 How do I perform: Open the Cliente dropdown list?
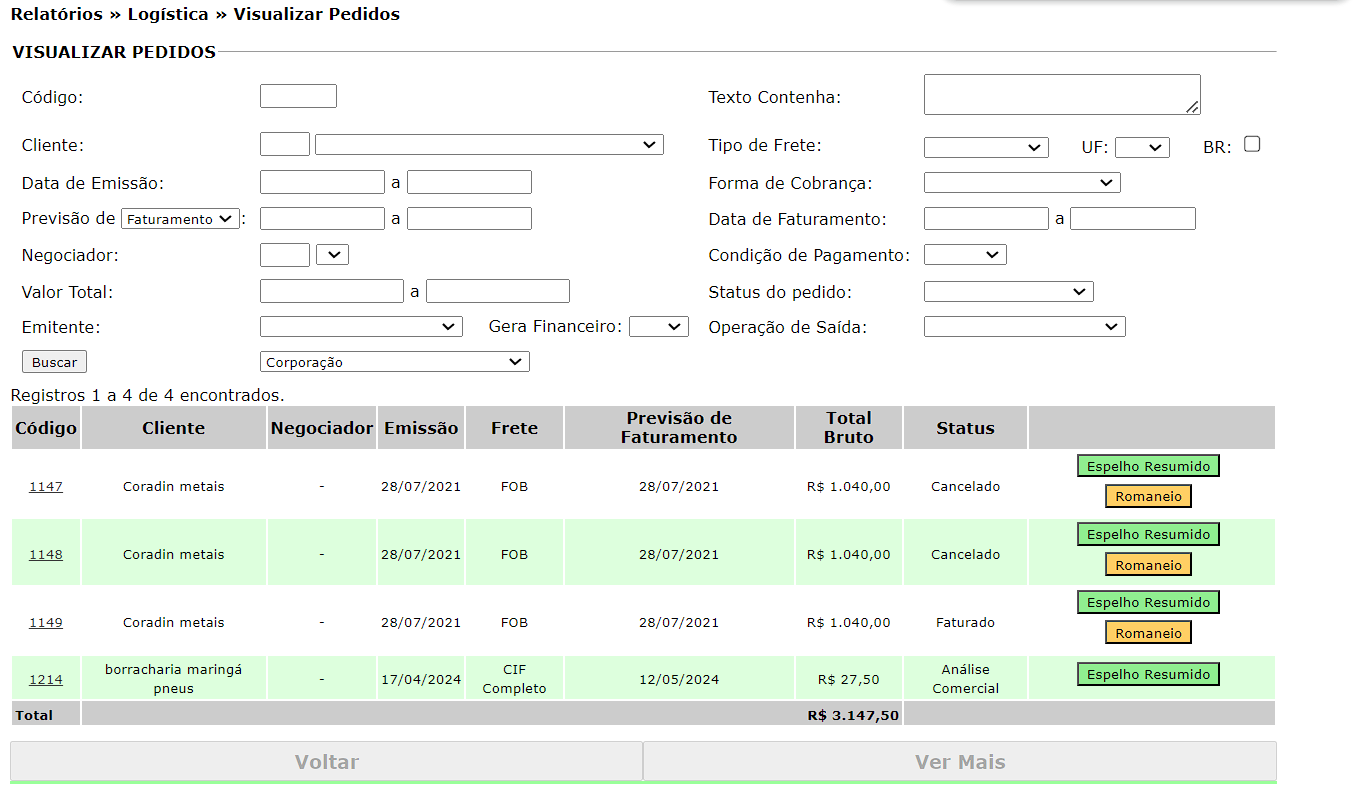pyautogui.click(x=489, y=145)
